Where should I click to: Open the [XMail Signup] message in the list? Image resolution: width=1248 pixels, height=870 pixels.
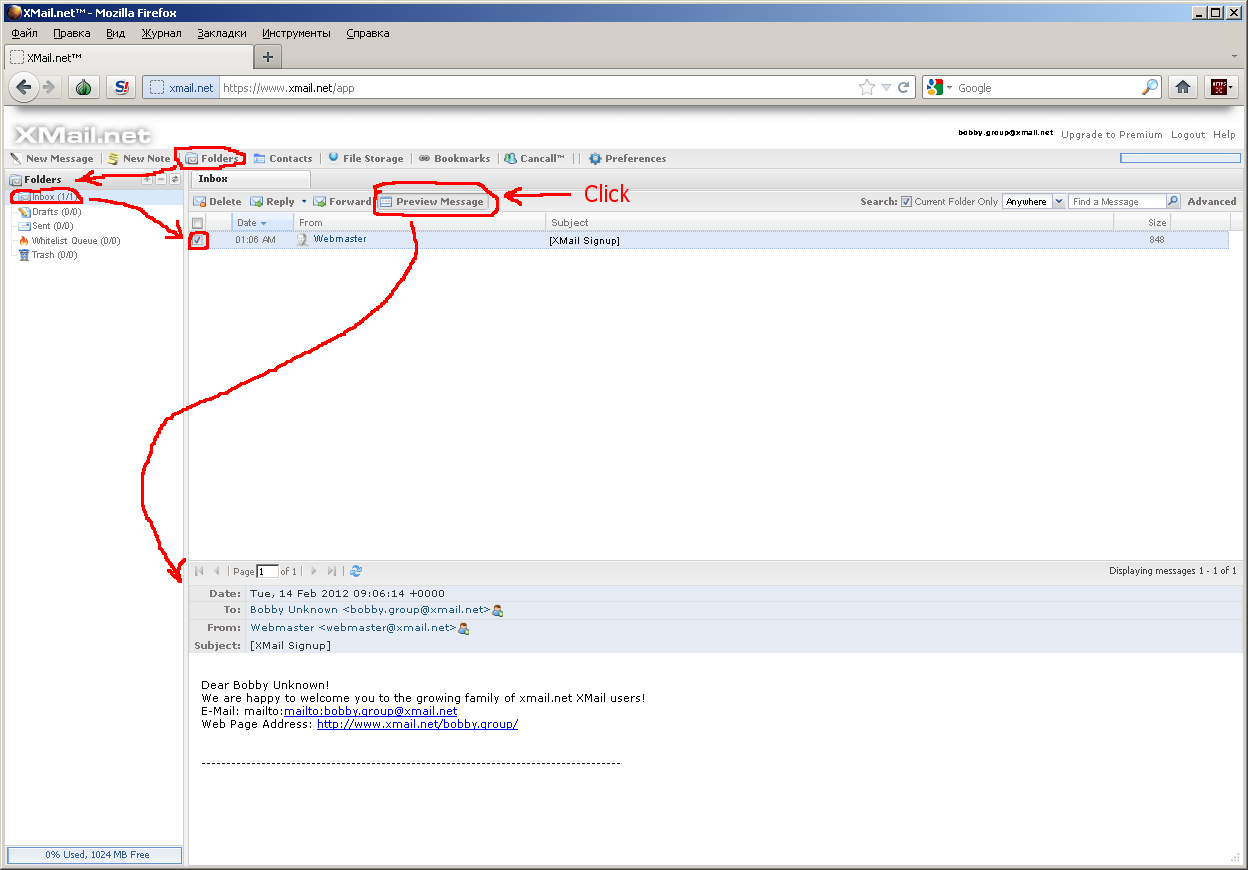[585, 240]
